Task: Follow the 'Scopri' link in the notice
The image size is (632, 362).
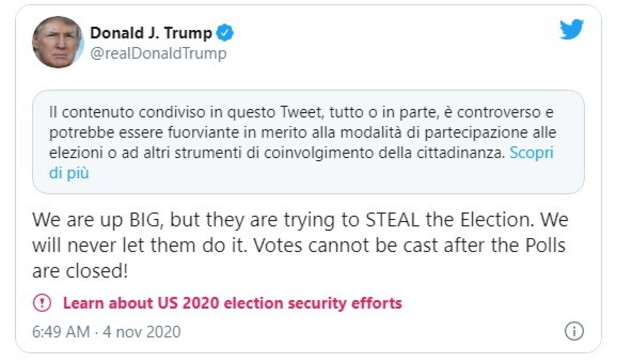Action: (532, 153)
